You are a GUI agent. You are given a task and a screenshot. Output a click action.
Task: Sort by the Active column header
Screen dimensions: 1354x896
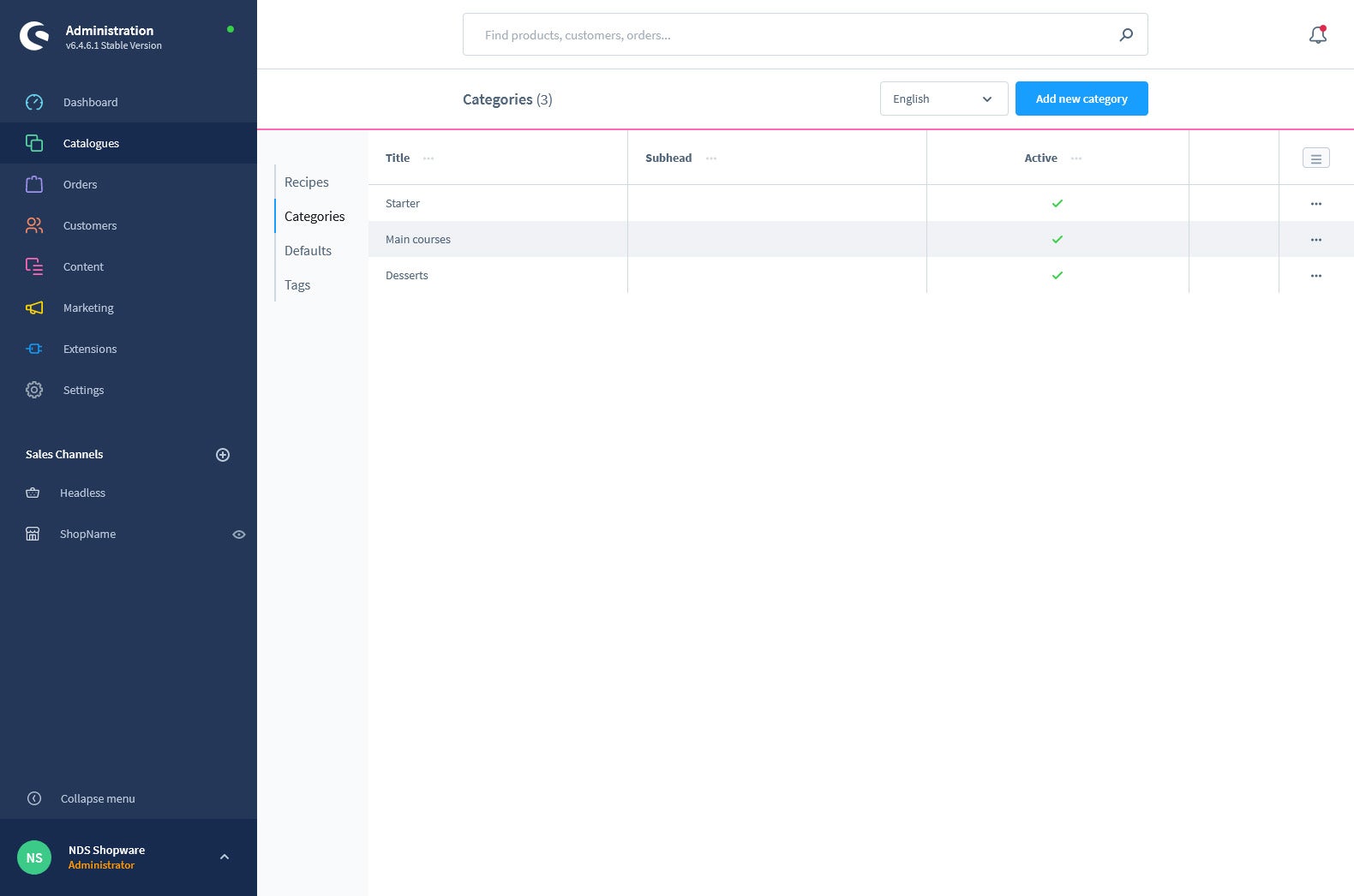pyautogui.click(x=1041, y=158)
